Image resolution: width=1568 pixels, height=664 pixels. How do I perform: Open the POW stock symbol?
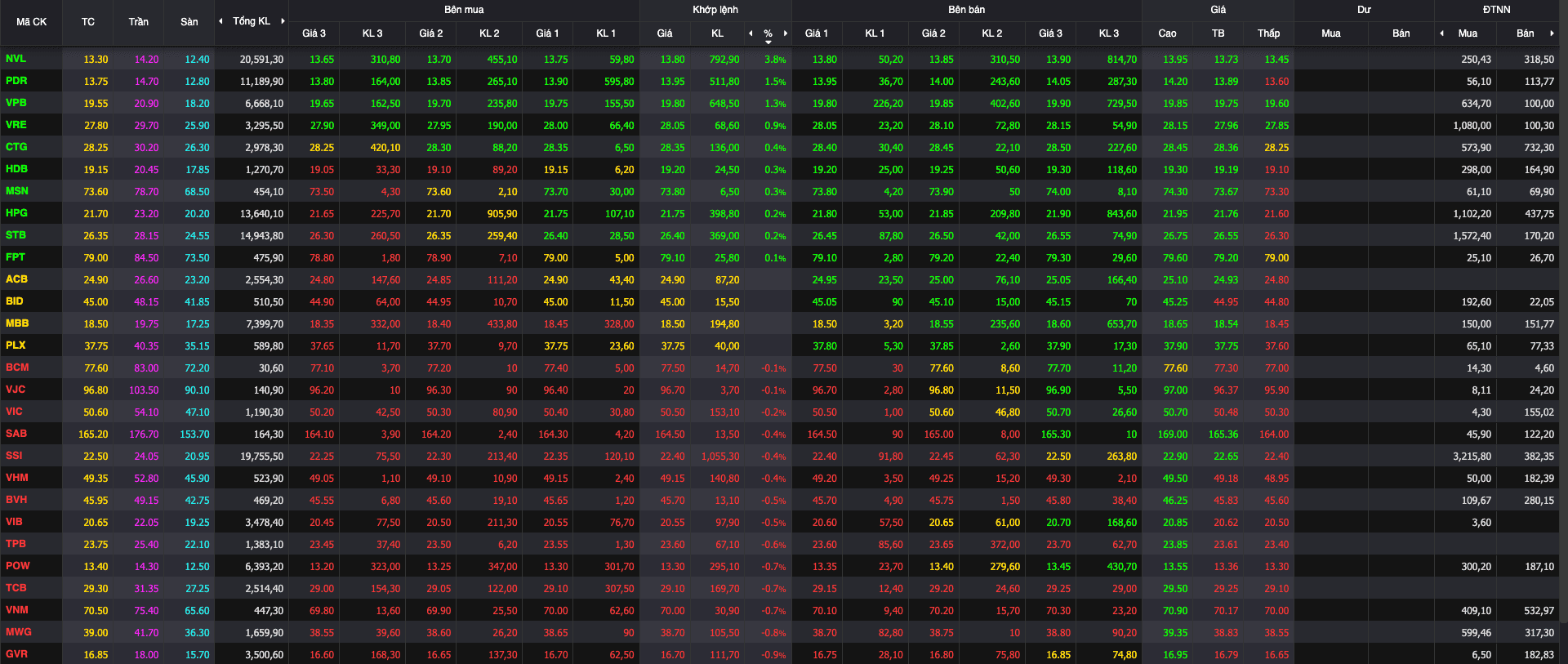(x=17, y=566)
